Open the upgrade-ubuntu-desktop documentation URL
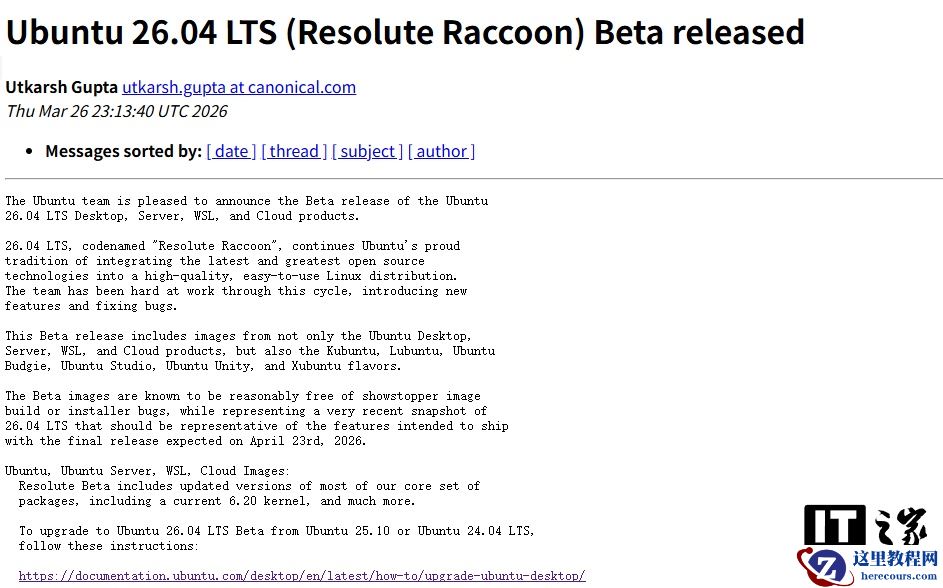 [x=301, y=576]
